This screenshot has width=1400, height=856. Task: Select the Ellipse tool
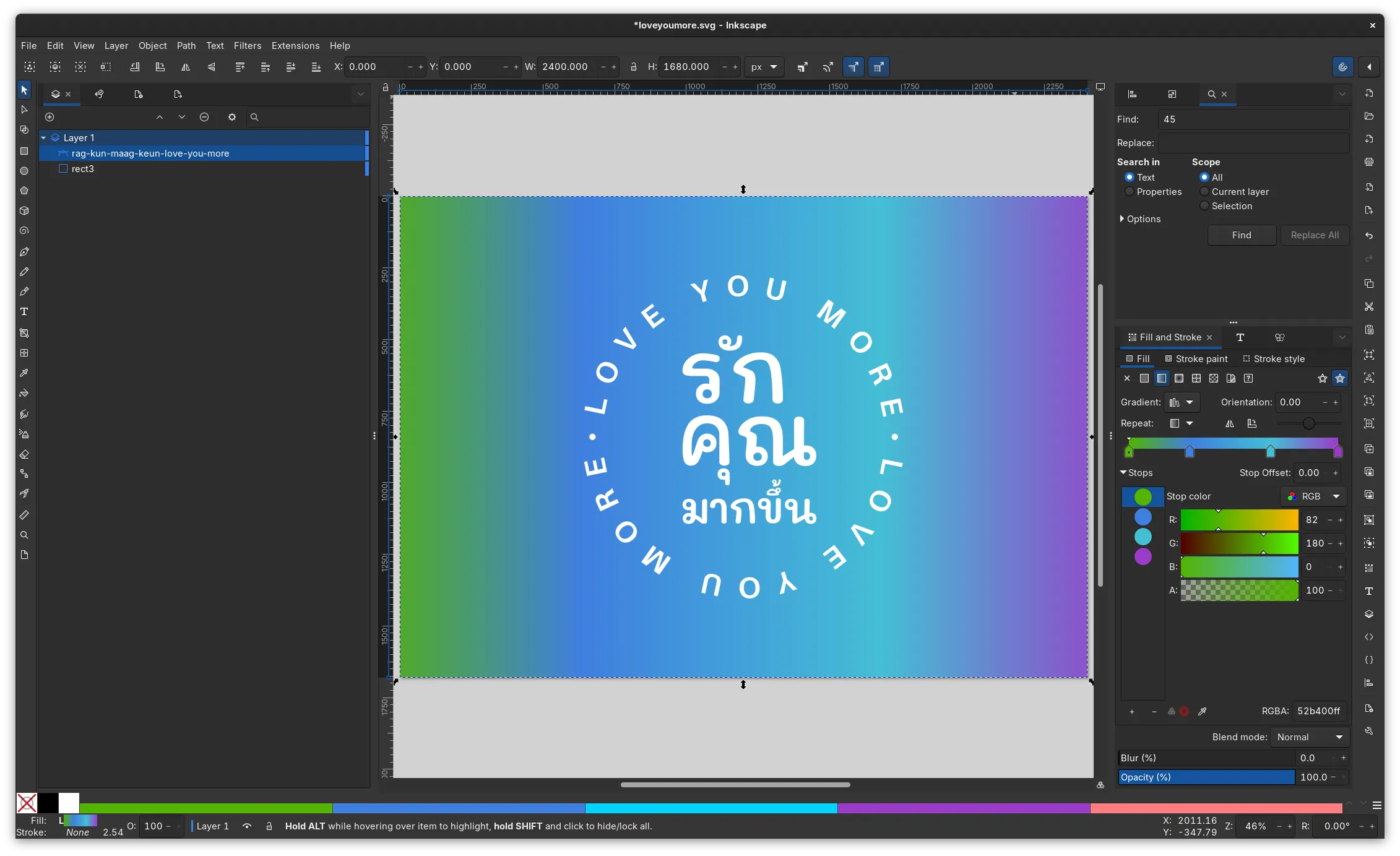24,171
